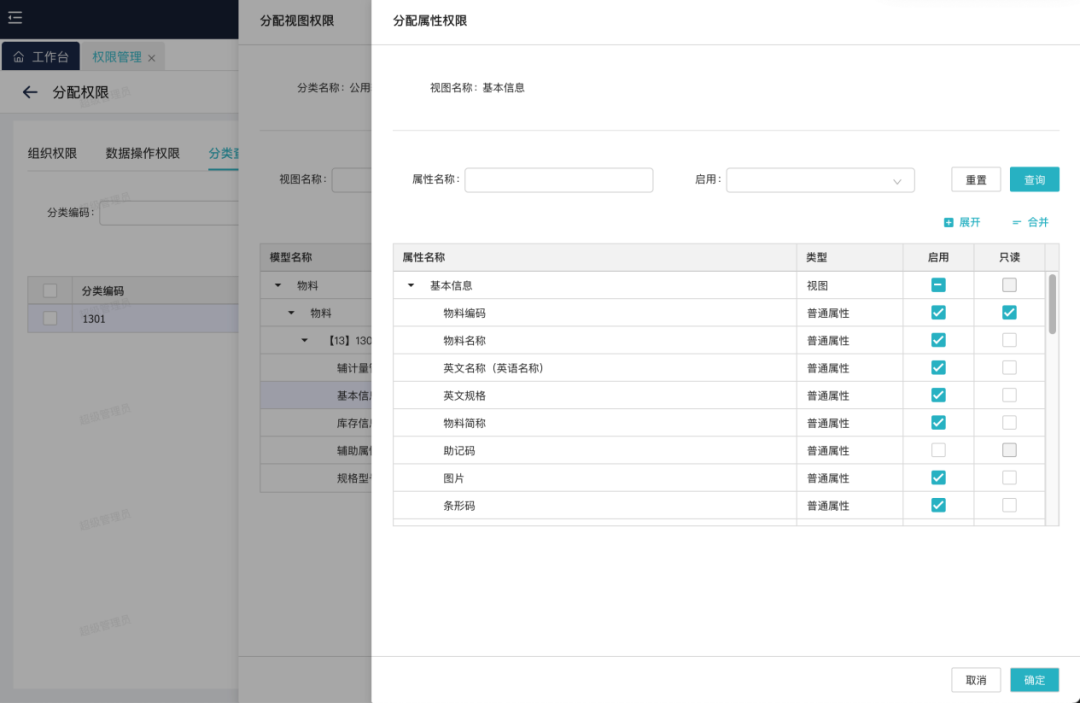Check the 只读 checkbox for 物料名称

1009,340
